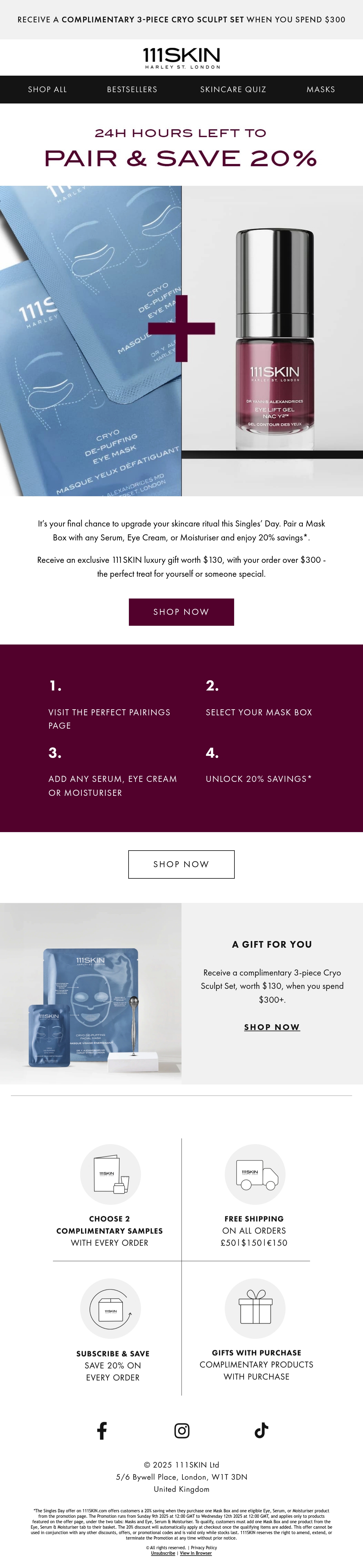The width and height of the screenshot is (363, 1568).
Task: Click the top complimentary Cryo Sculpt banner
Action: (181, 19)
